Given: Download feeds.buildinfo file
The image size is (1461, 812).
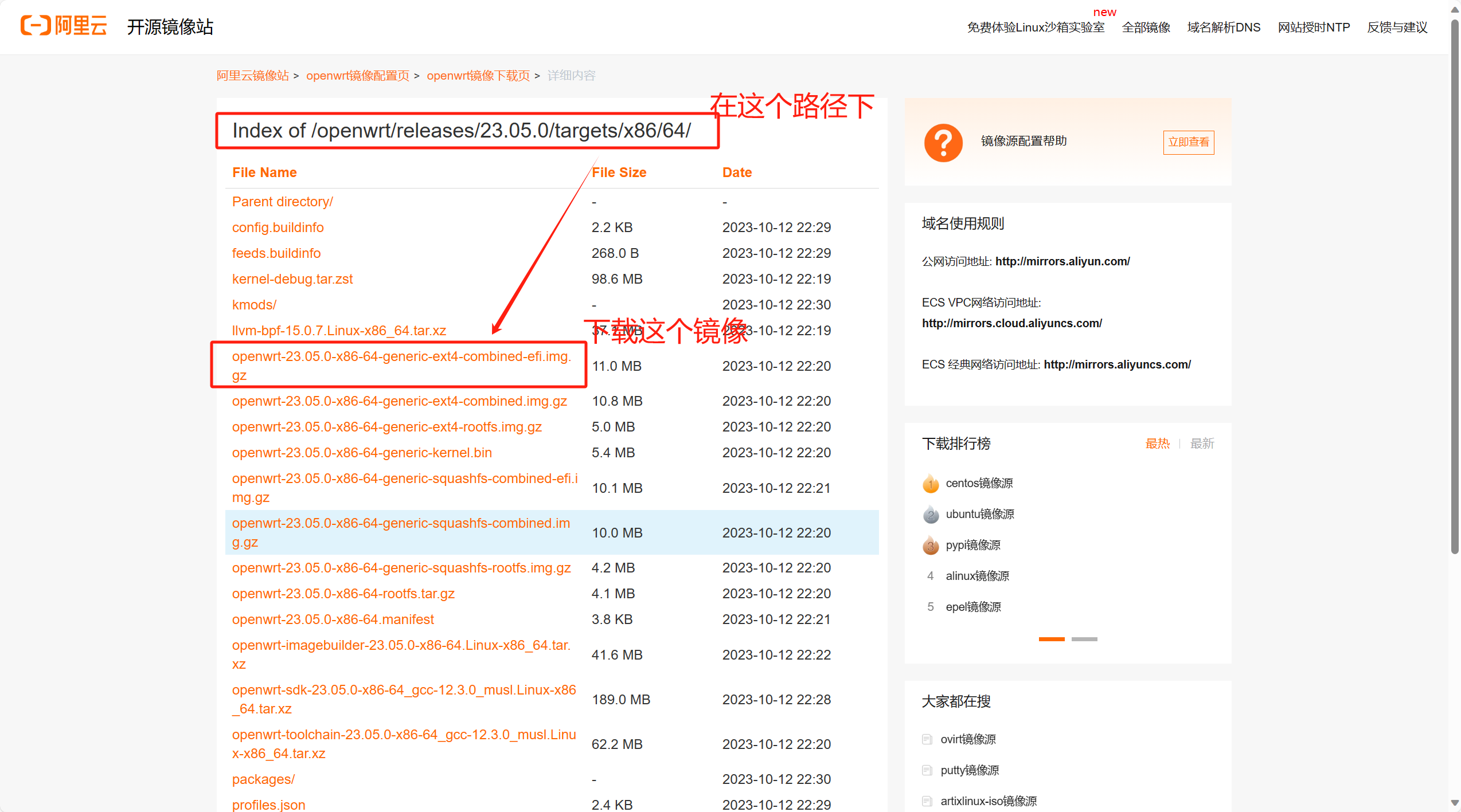Looking at the screenshot, I should (276, 253).
